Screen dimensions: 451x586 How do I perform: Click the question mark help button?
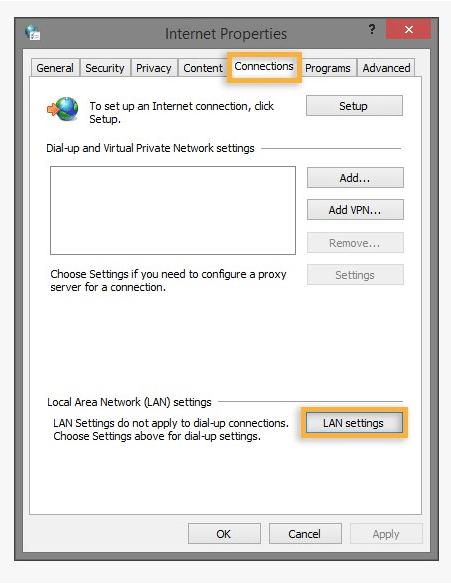(x=372, y=29)
